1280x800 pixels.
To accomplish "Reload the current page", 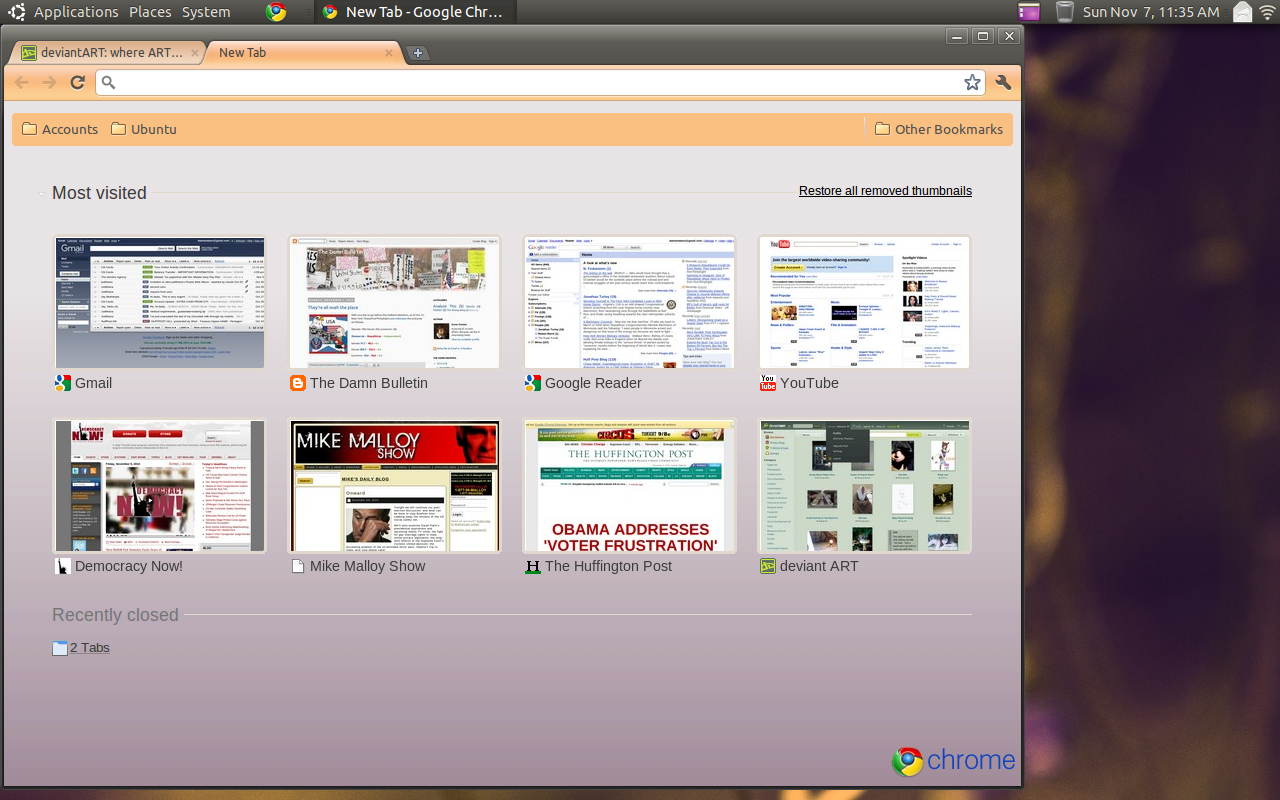I will click(77, 82).
